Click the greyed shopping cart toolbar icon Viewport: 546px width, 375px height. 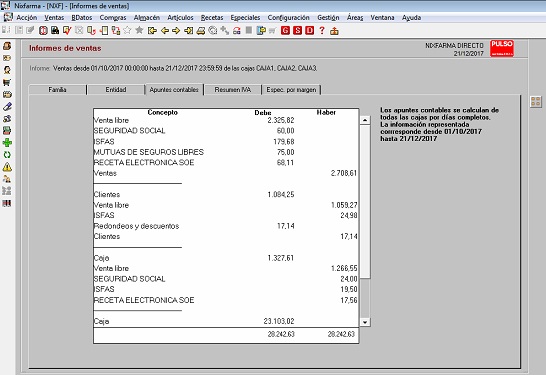tap(272, 31)
